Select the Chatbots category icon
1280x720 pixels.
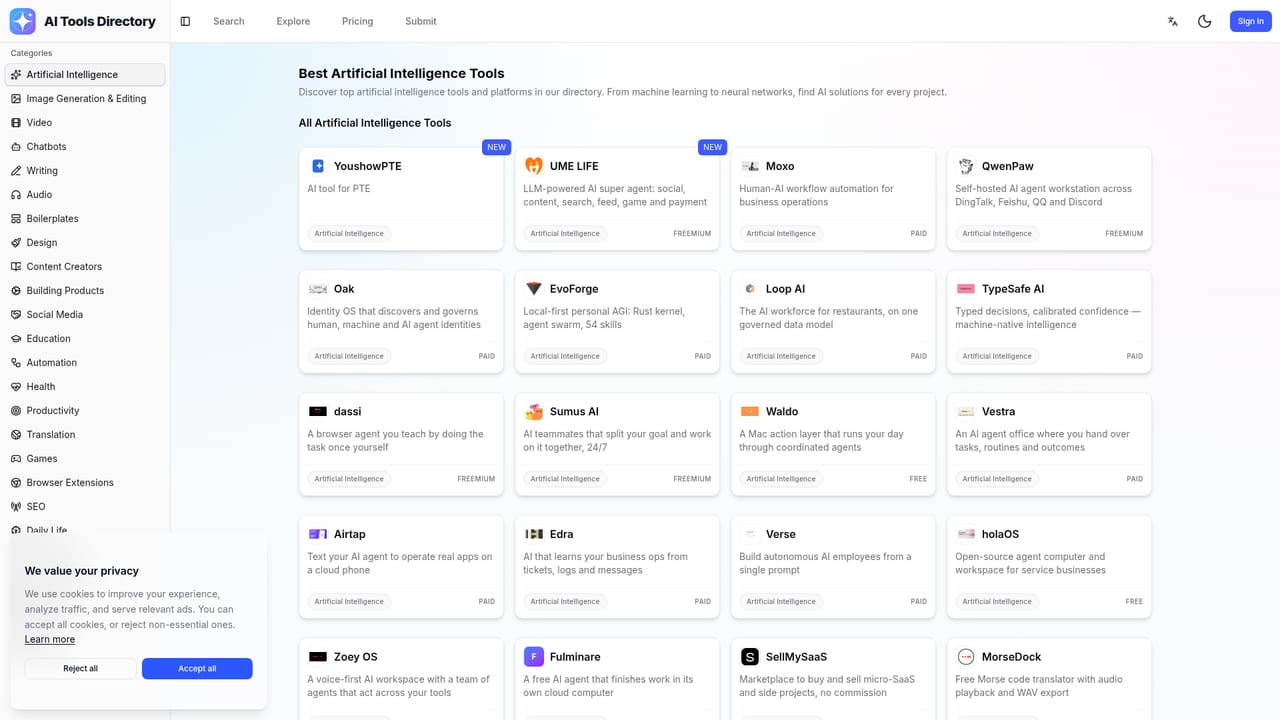click(16, 147)
